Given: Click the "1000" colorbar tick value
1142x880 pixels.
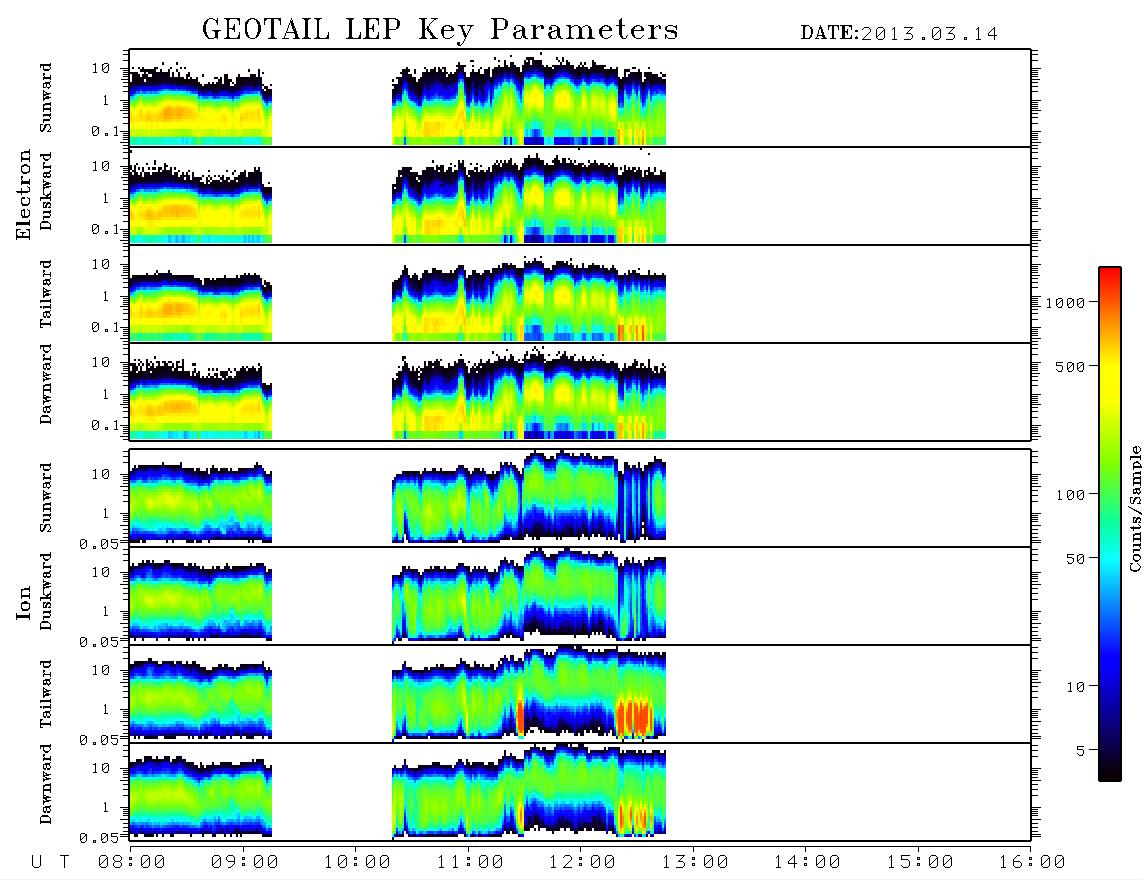Looking at the screenshot, I should [x=1065, y=303].
